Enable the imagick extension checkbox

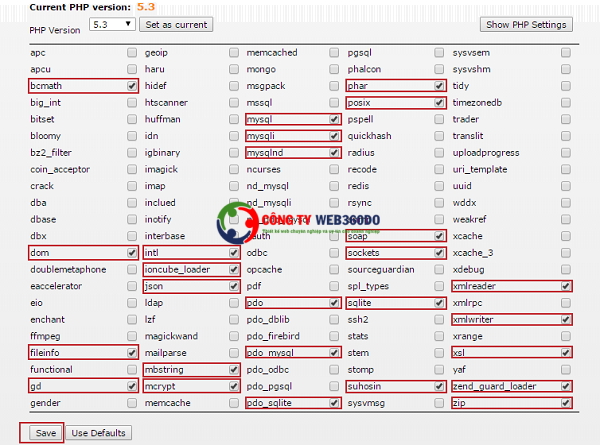pyautogui.click(x=234, y=169)
